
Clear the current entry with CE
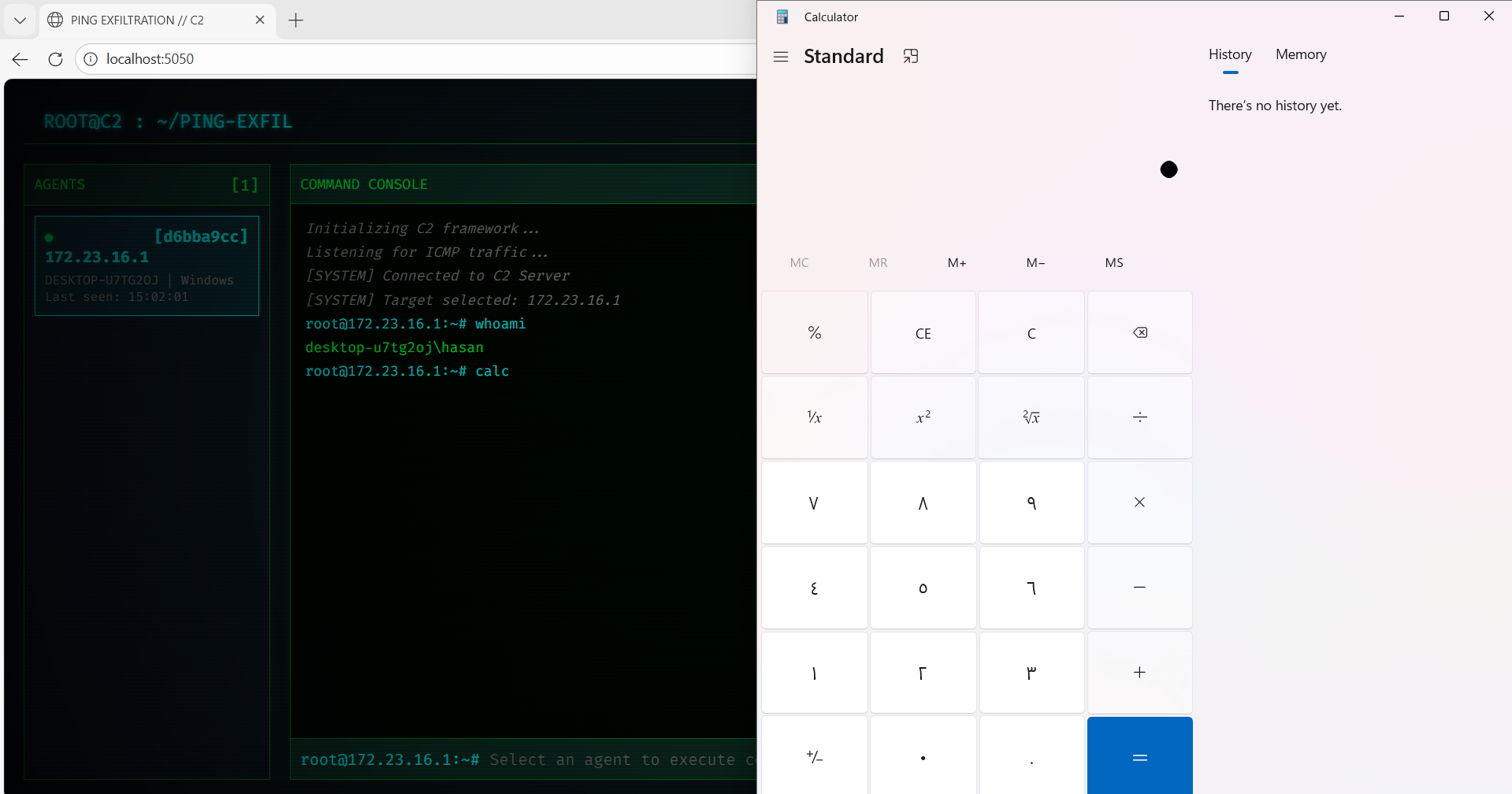point(922,332)
